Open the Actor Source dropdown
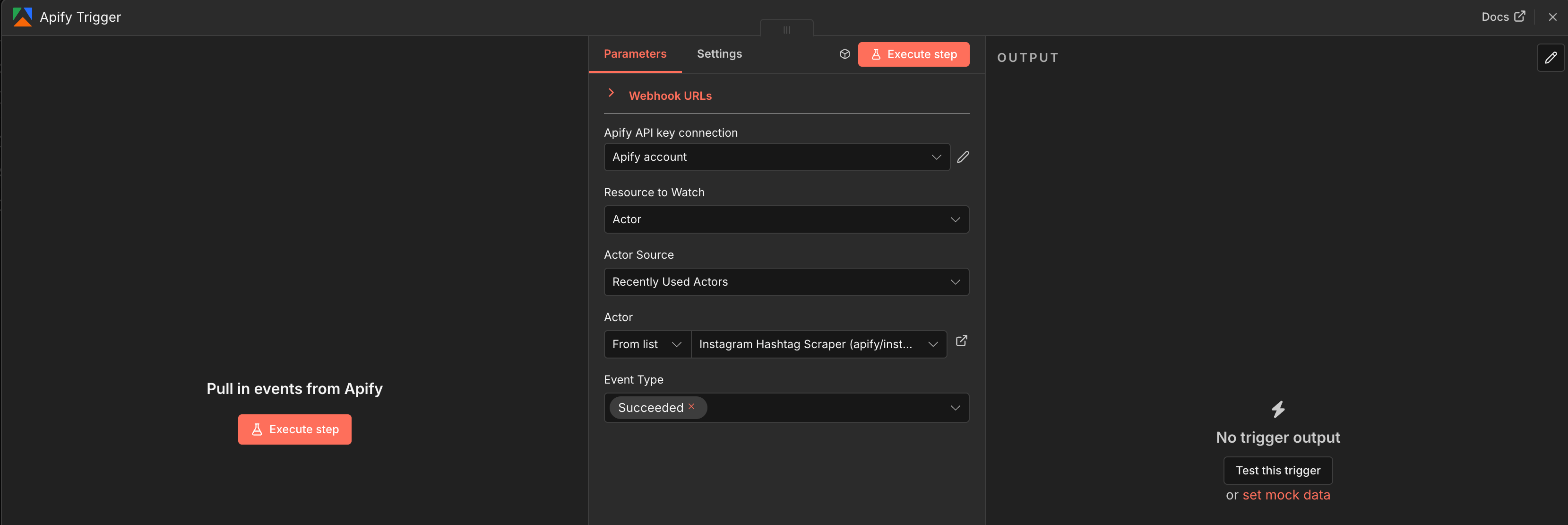The height and width of the screenshot is (525, 1568). 786,281
